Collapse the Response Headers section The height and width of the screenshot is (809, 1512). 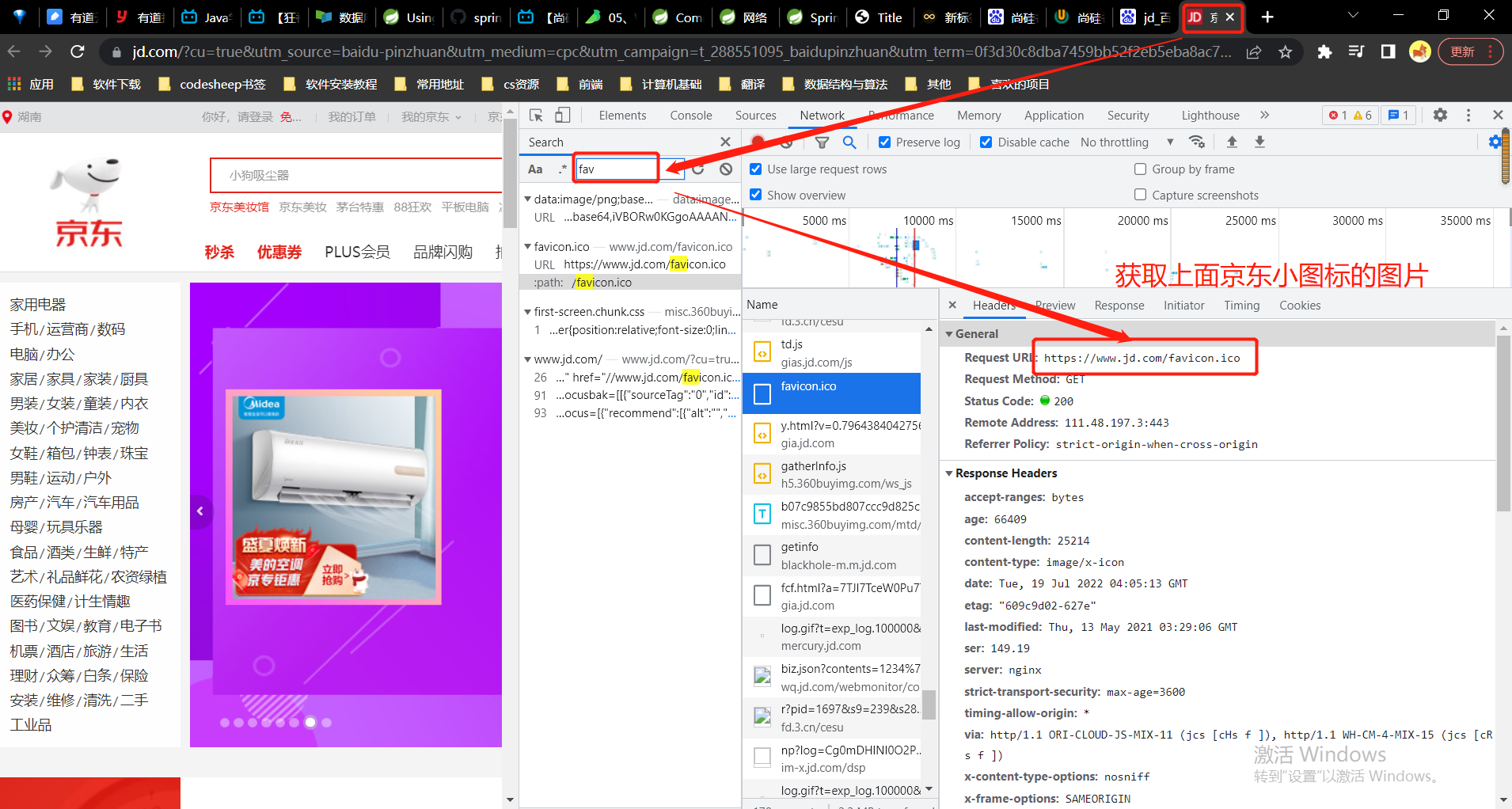[x=949, y=473]
